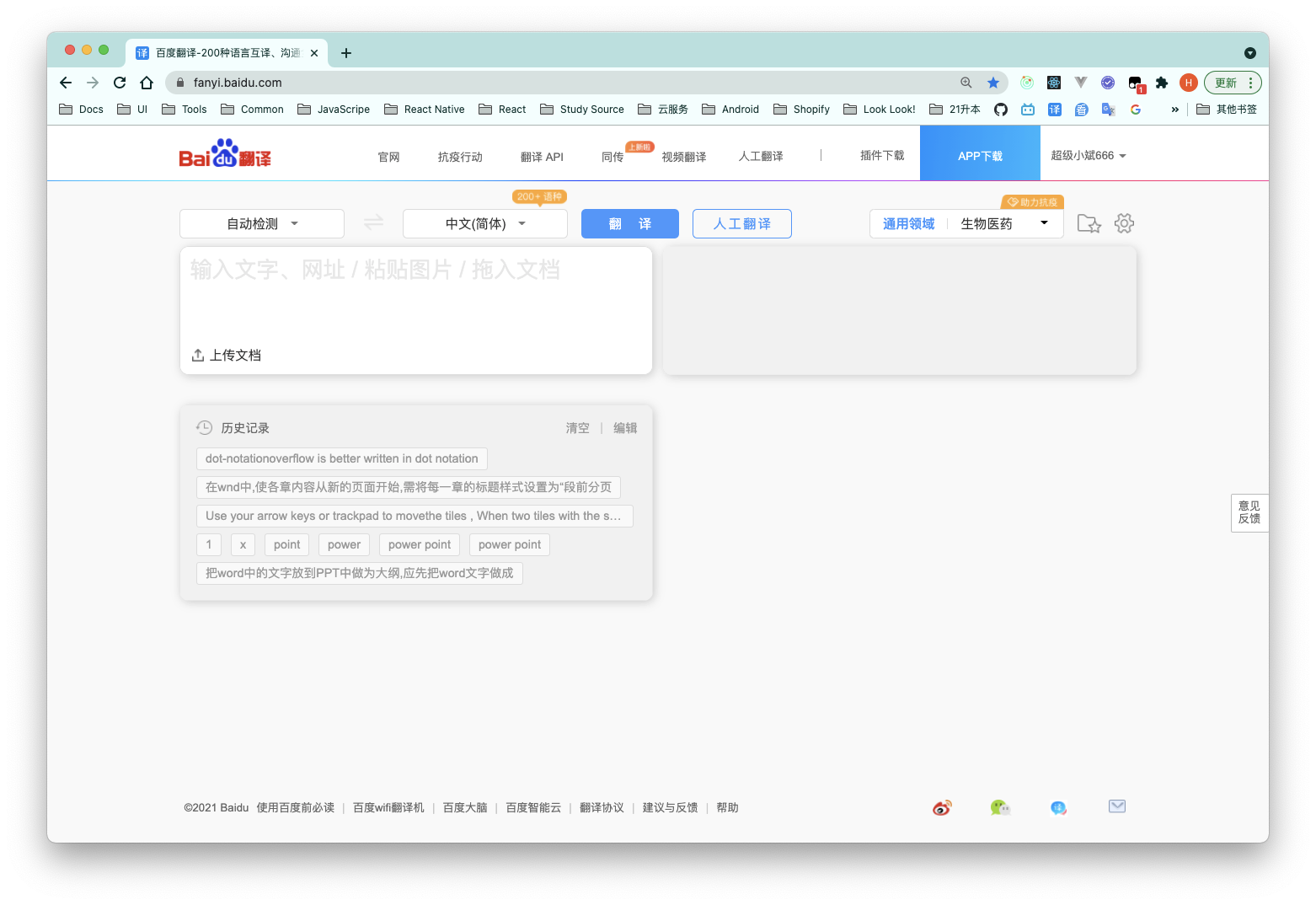The image size is (1316, 905).
Task: Click the outlined 人工翻译 button next to 翻译
Action: pos(742,223)
